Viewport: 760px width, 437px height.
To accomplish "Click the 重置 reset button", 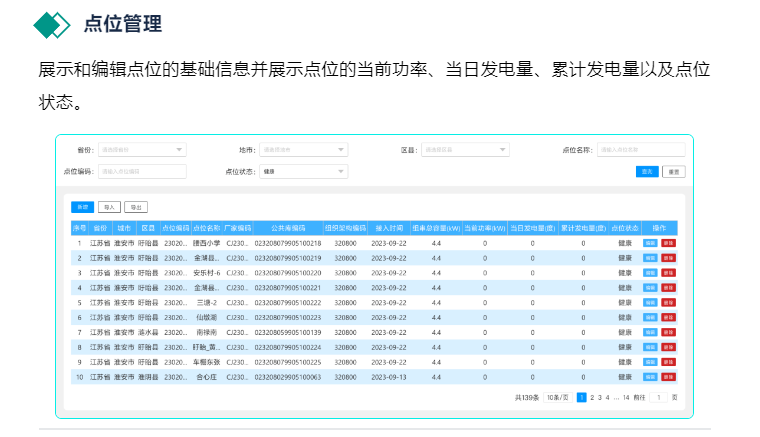I will pos(674,172).
